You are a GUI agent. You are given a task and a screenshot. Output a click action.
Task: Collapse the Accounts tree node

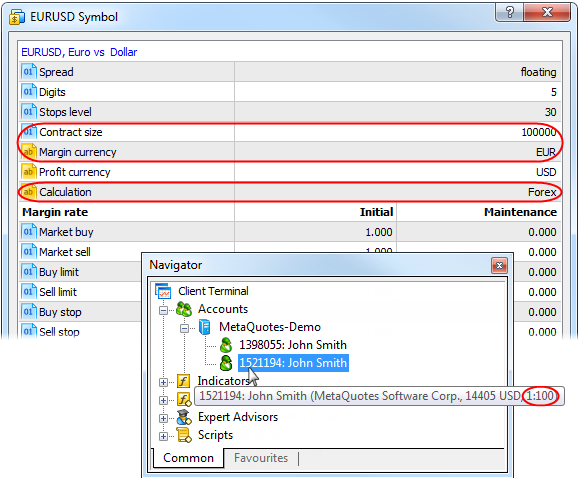[163, 310]
